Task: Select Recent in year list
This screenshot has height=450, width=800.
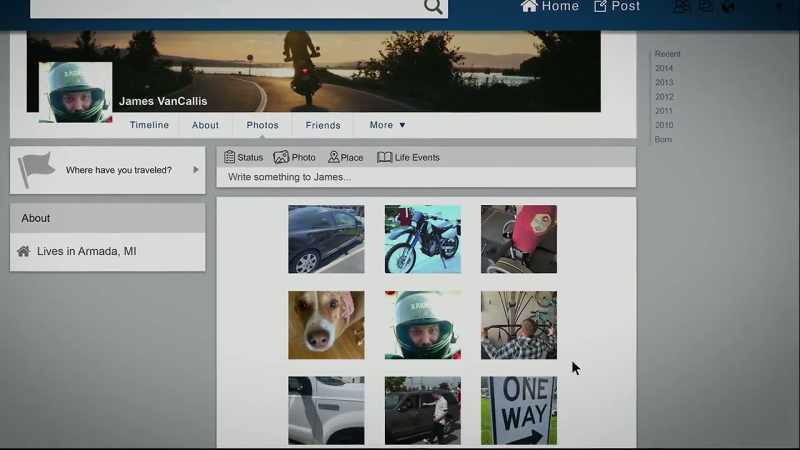Action: 667,54
